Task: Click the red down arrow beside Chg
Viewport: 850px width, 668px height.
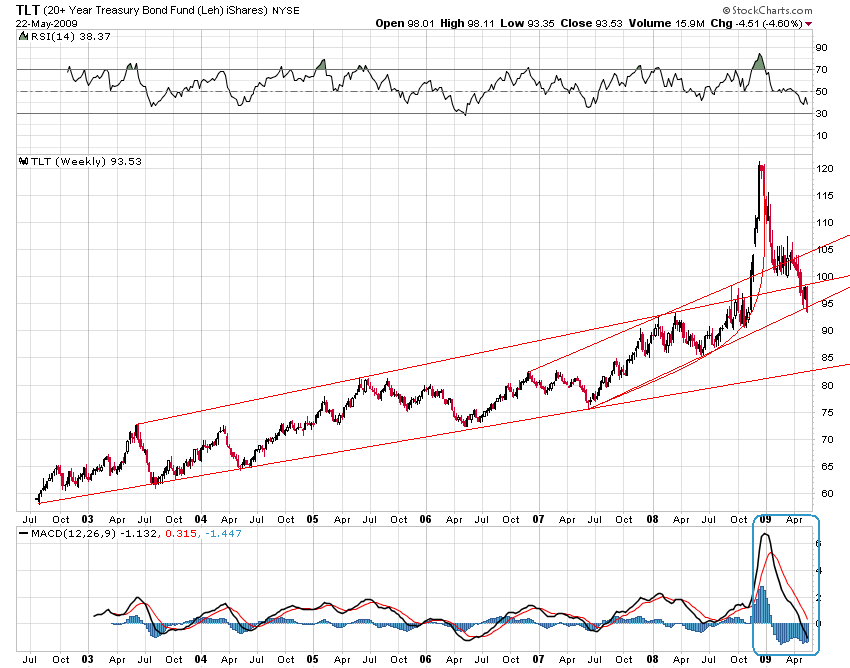Action: [x=809, y=24]
